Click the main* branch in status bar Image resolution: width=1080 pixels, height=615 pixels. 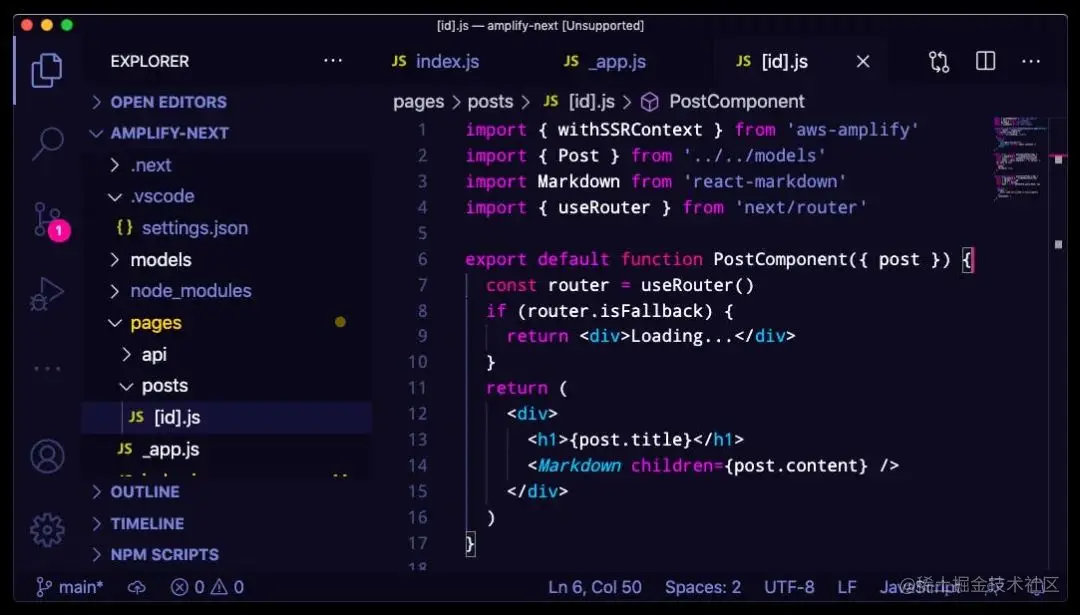tap(70, 587)
